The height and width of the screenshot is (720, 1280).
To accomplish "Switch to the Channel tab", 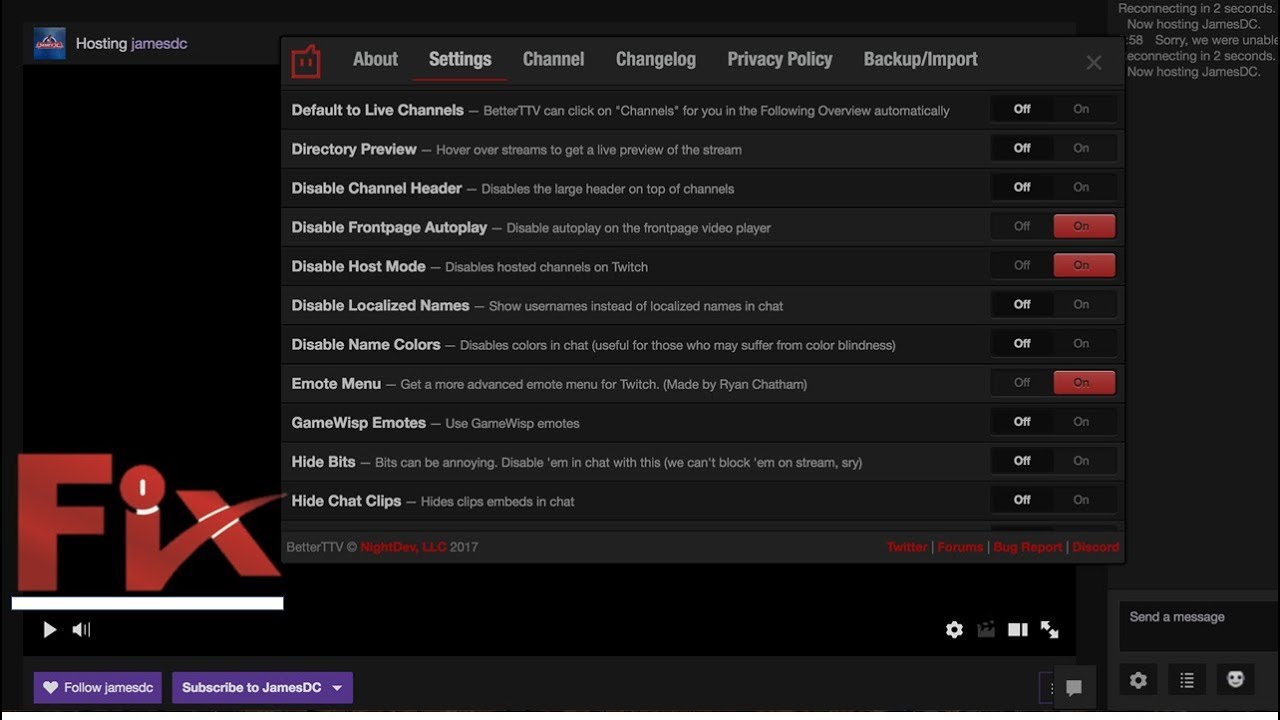I will 553,59.
